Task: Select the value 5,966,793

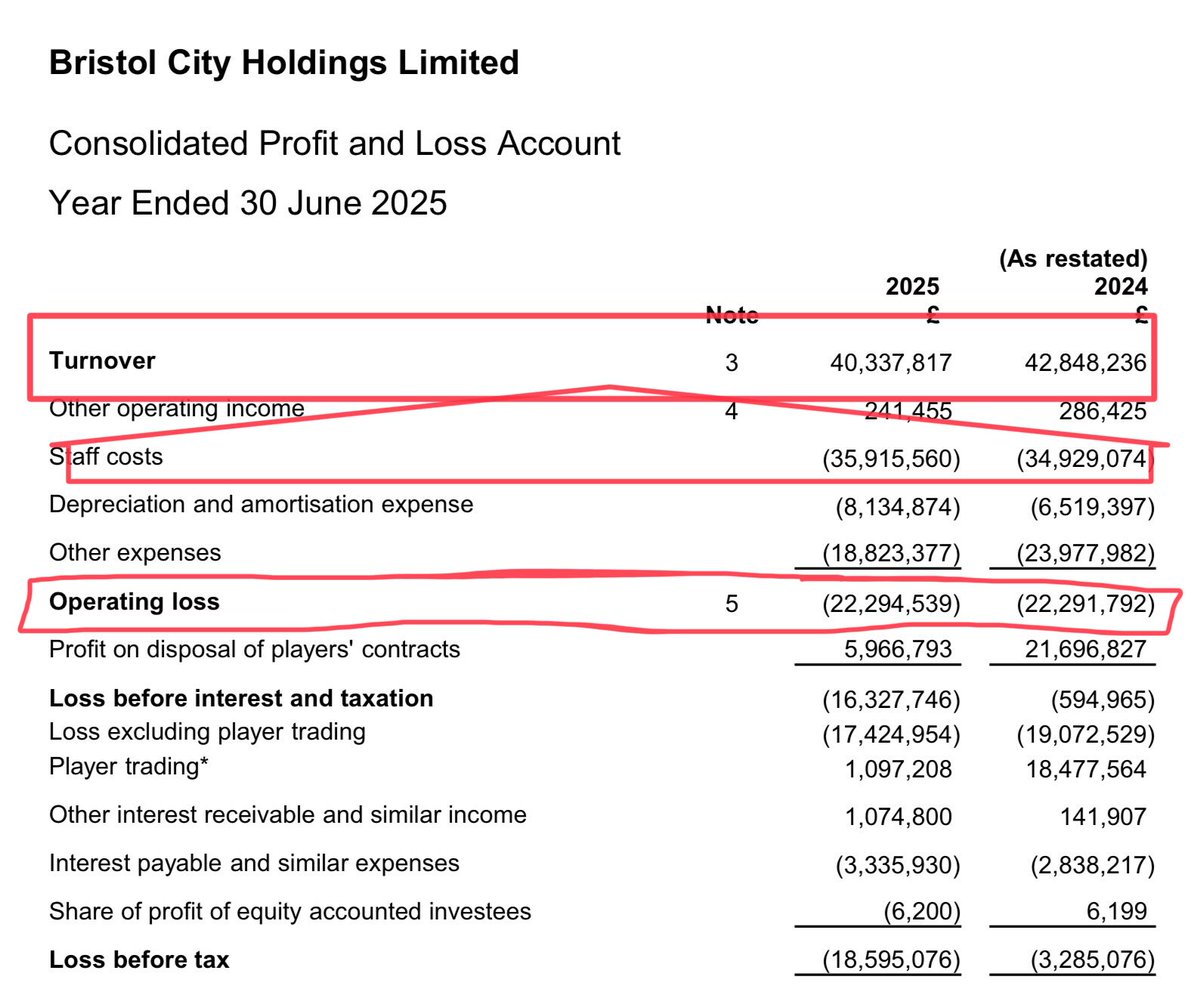Action: pyautogui.click(x=896, y=651)
